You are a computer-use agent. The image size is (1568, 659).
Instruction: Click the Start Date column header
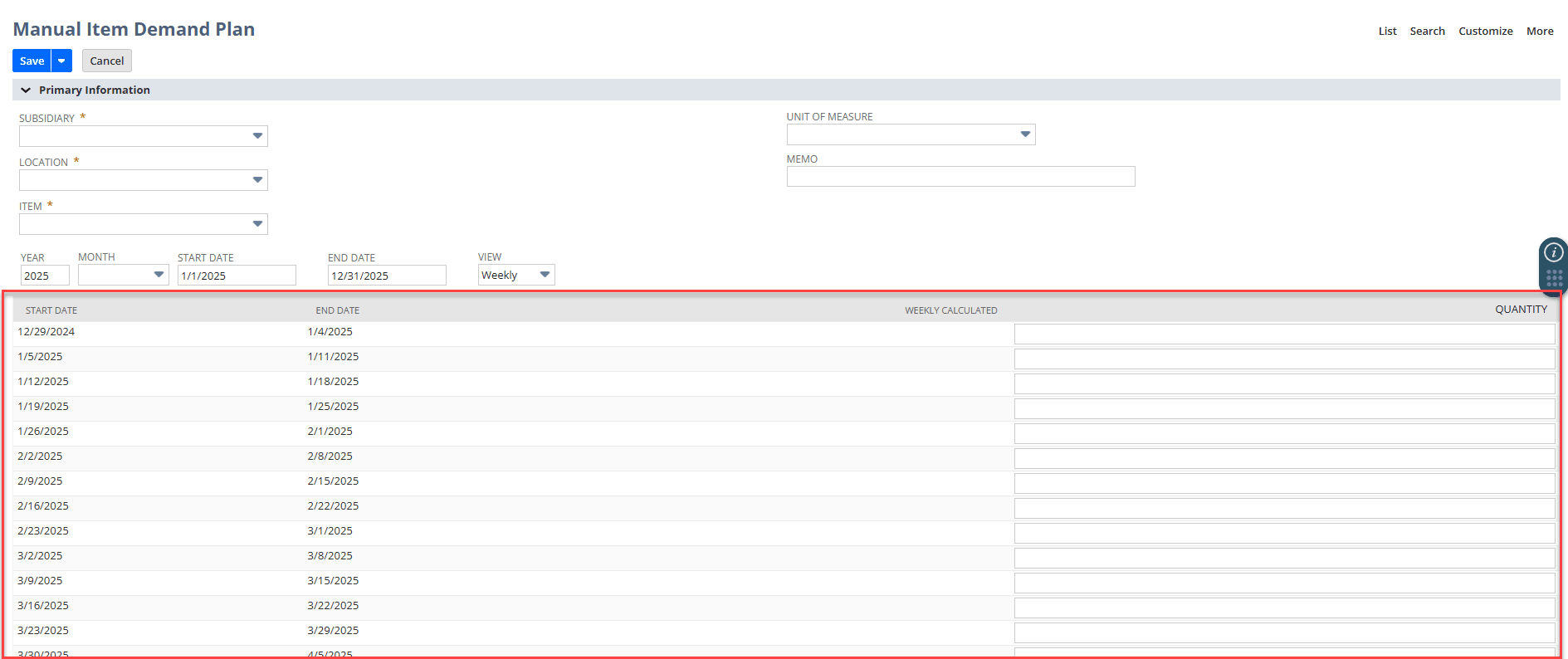coord(51,310)
